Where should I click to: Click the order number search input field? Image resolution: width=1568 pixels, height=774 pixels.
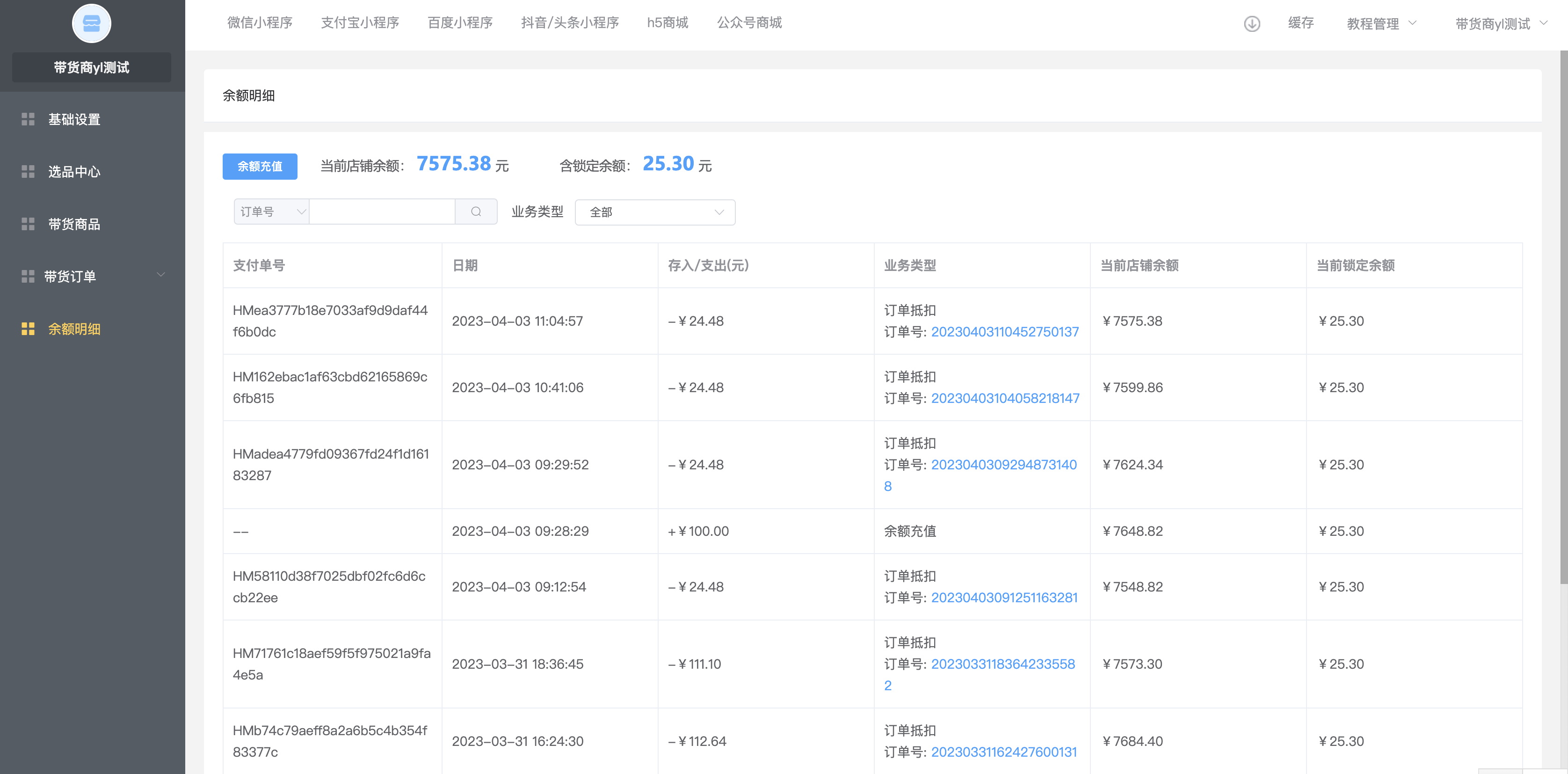382,212
